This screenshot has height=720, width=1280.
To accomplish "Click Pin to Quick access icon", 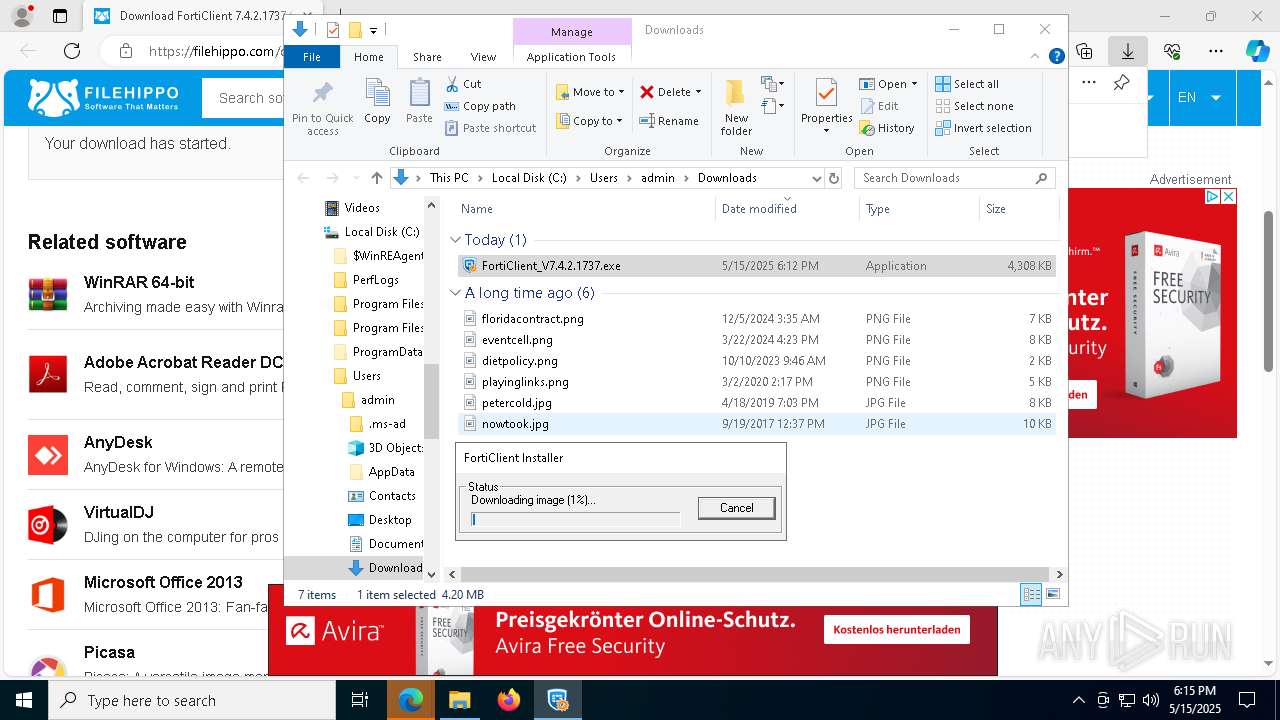I will pyautogui.click(x=322, y=107).
